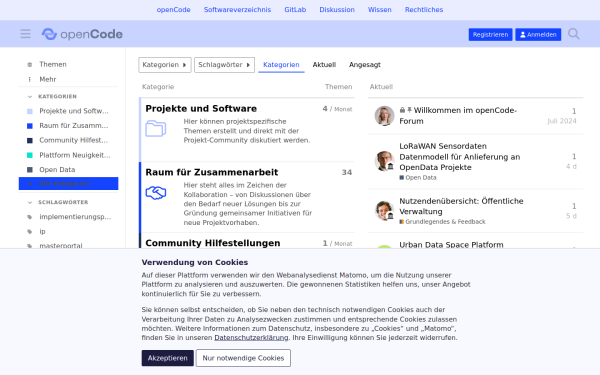Open openCode in the top navigation
The width and height of the screenshot is (600, 375).
tap(173, 10)
